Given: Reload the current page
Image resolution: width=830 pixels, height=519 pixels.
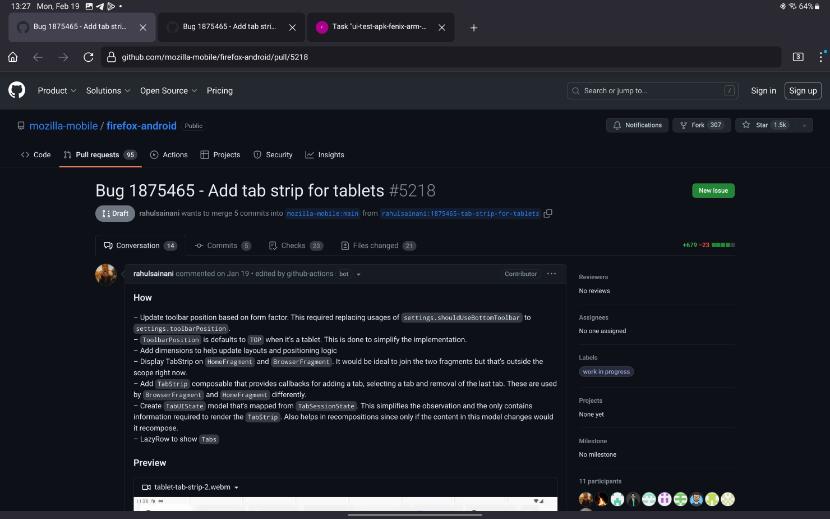Looking at the screenshot, I should [x=88, y=57].
